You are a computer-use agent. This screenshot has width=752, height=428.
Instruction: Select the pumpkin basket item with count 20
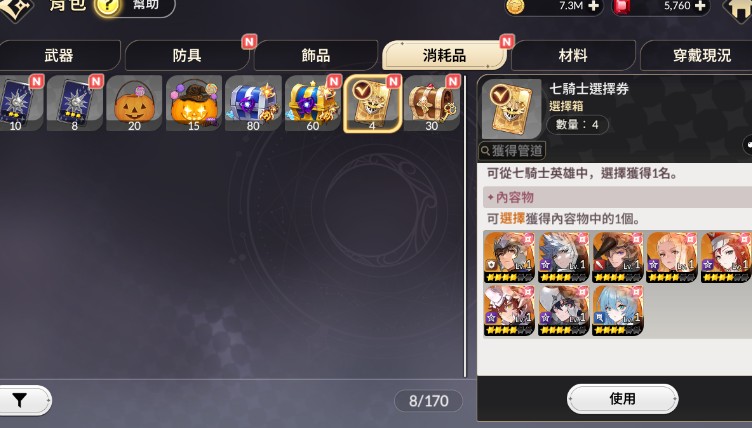click(134, 103)
